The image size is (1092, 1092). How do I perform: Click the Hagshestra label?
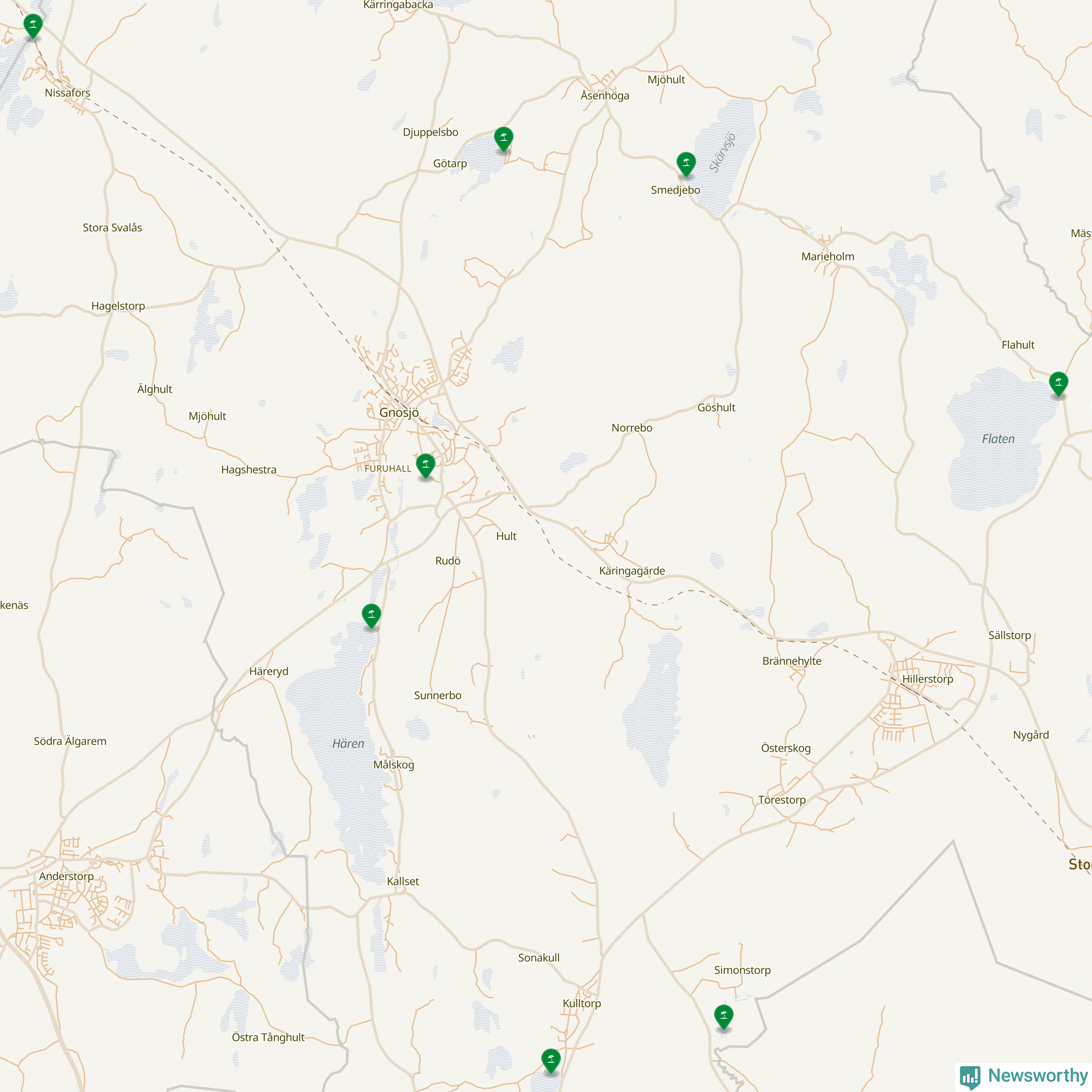point(249,470)
